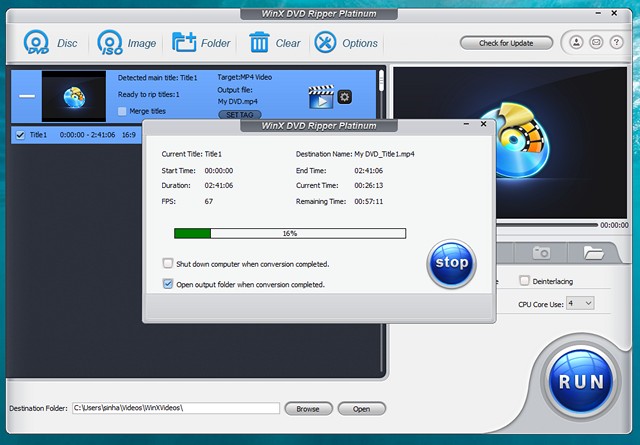Image resolution: width=640 pixels, height=445 pixels.
Task: Load a DVD disc source
Action: [50, 42]
